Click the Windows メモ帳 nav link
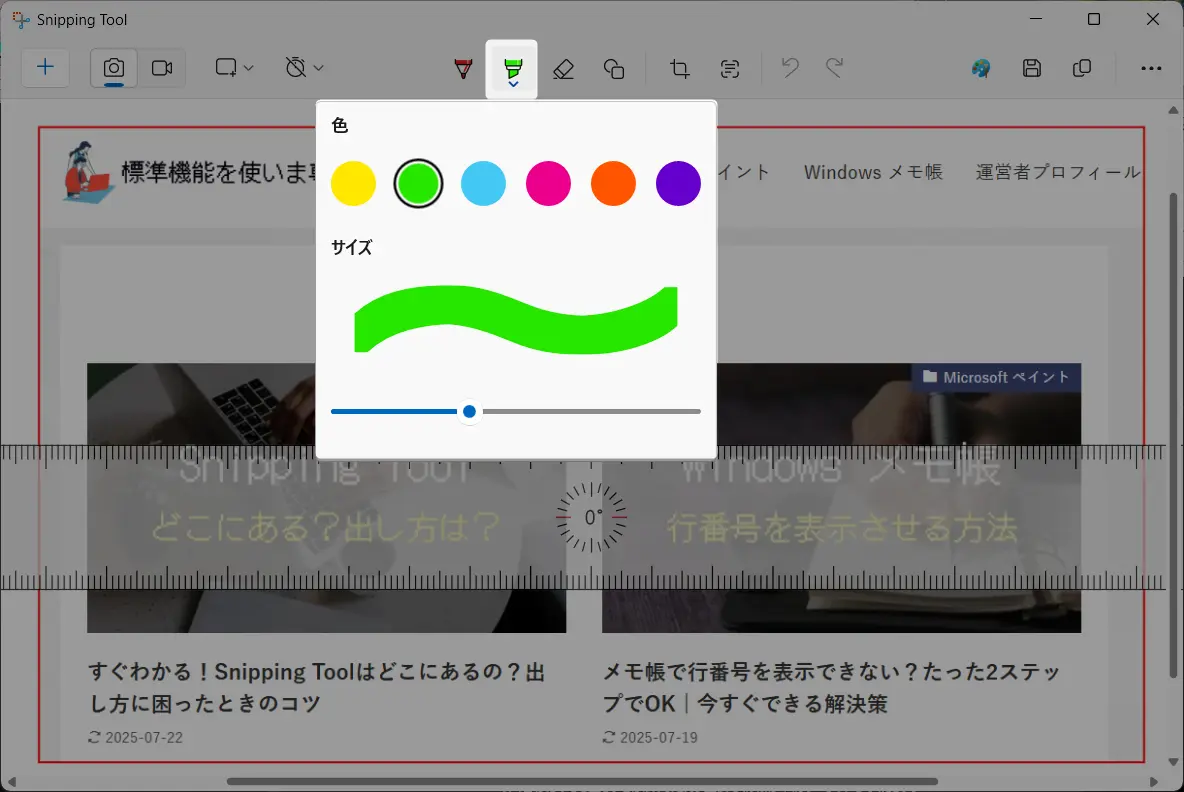Image resolution: width=1184 pixels, height=792 pixels. (x=873, y=172)
